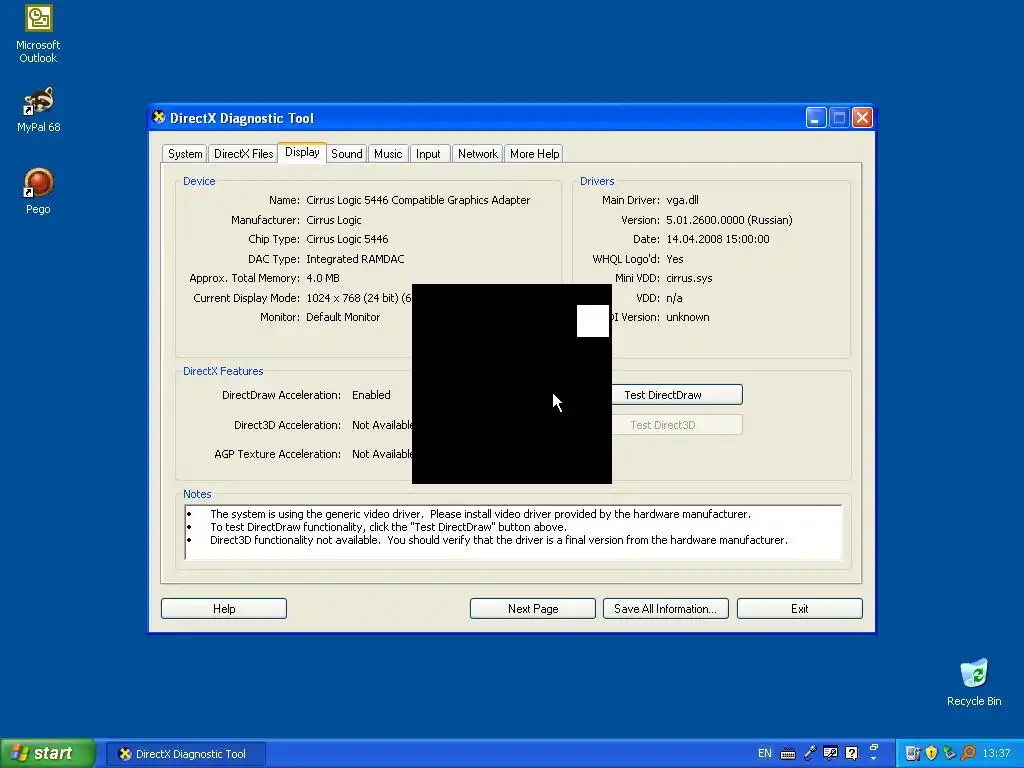
Task: Click note 'Direct3D functionality not available'
Action: [x=498, y=540]
